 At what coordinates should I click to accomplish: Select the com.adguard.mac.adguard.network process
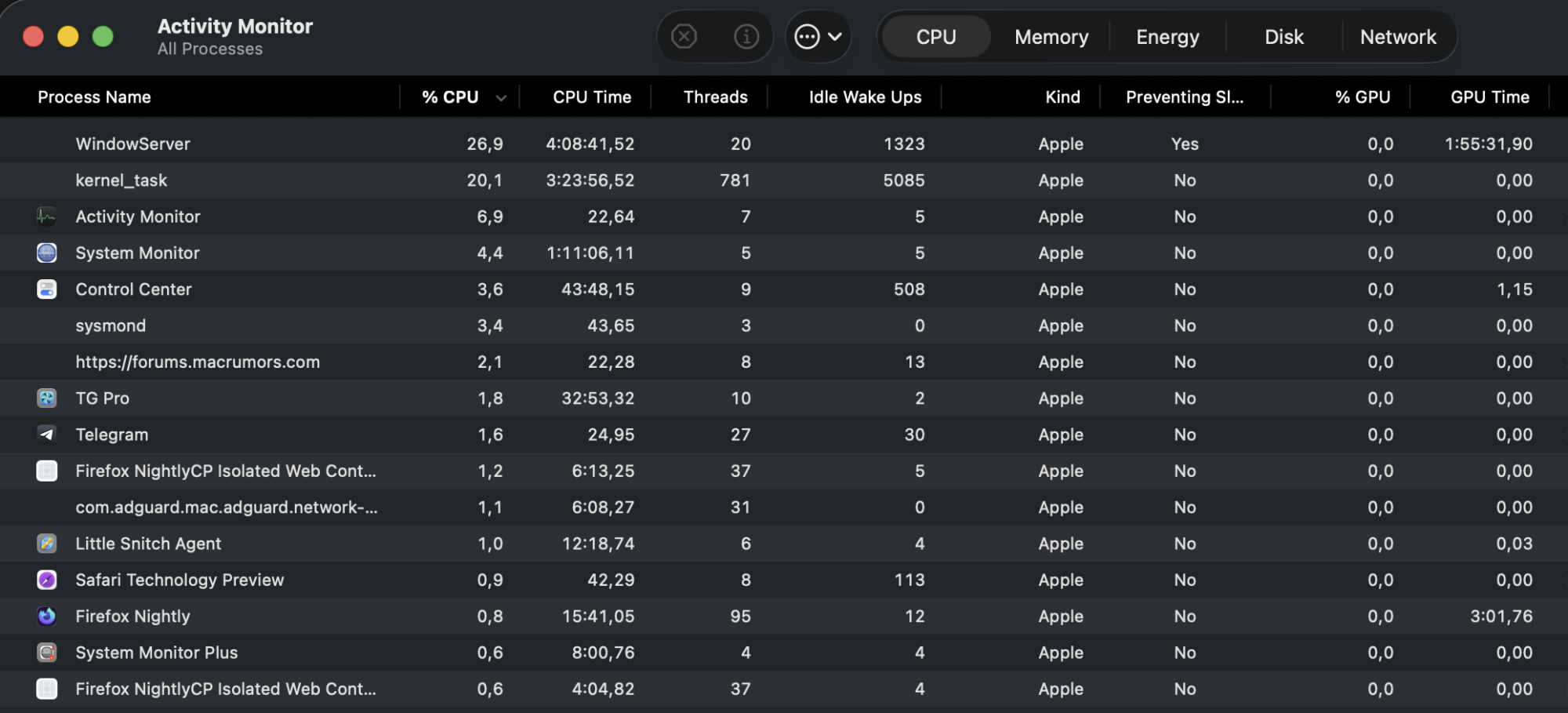(x=227, y=507)
